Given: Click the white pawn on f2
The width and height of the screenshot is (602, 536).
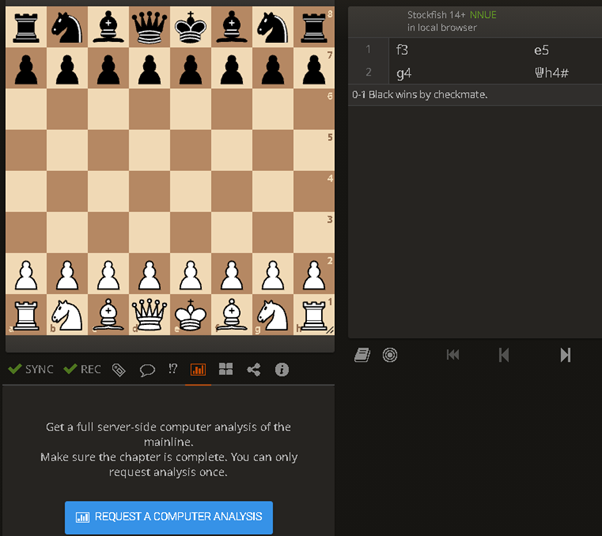Looking at the screenshot, I should click(x=232, y=274).
